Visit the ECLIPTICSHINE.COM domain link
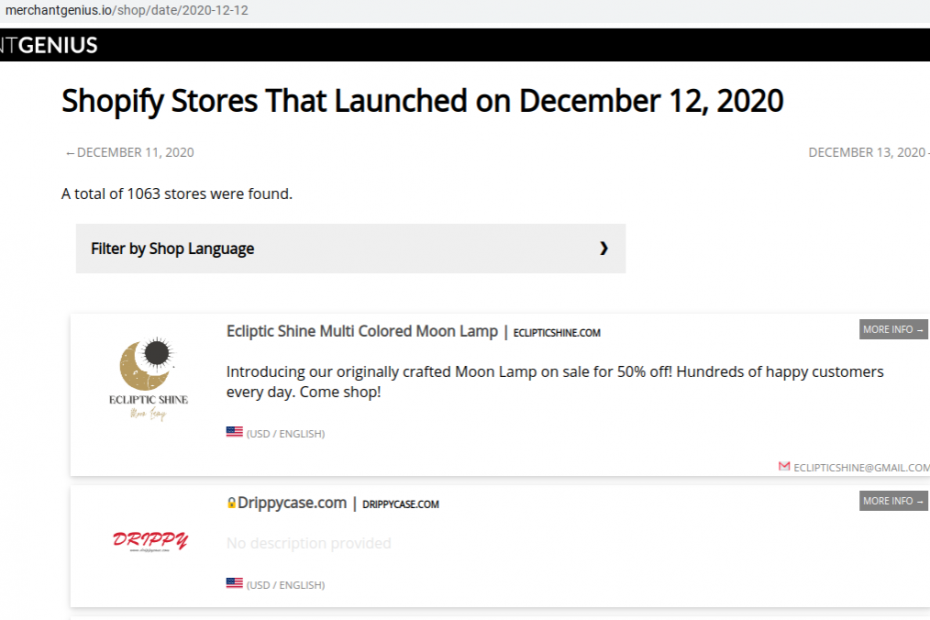The image size is (930, 620). click(x=557, y=333)
